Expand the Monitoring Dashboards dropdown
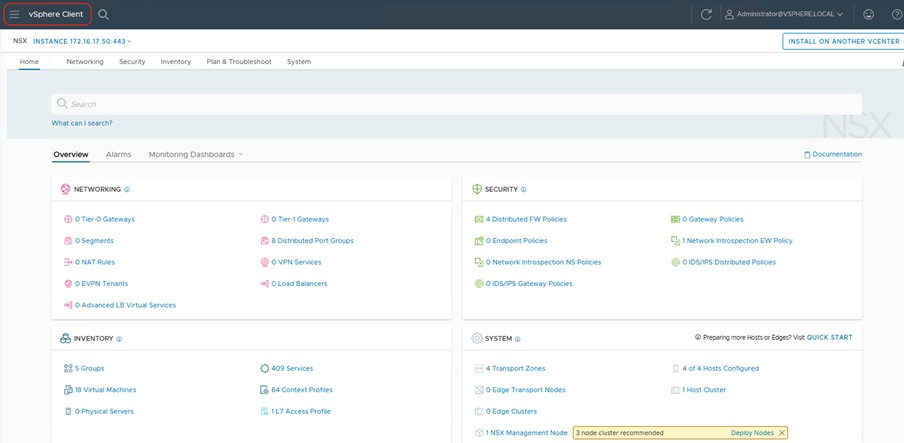The image size is (904, 443). point(195,155)
